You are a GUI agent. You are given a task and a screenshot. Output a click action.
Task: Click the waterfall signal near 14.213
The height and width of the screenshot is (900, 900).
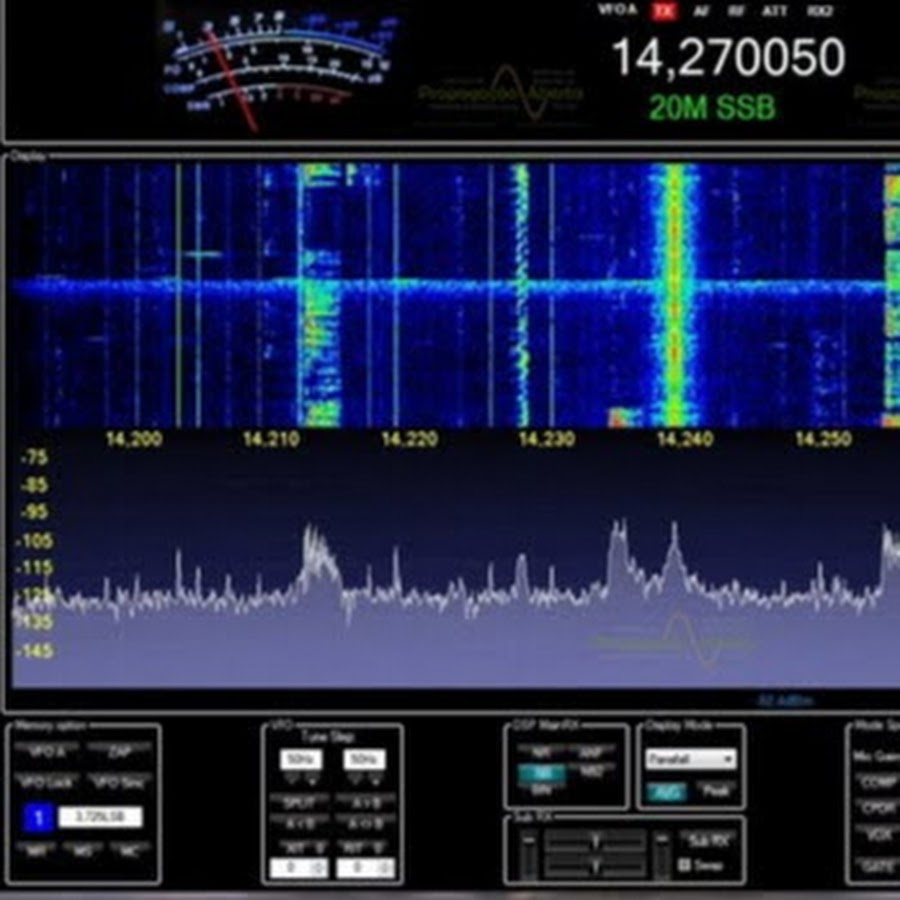point(319,296)
